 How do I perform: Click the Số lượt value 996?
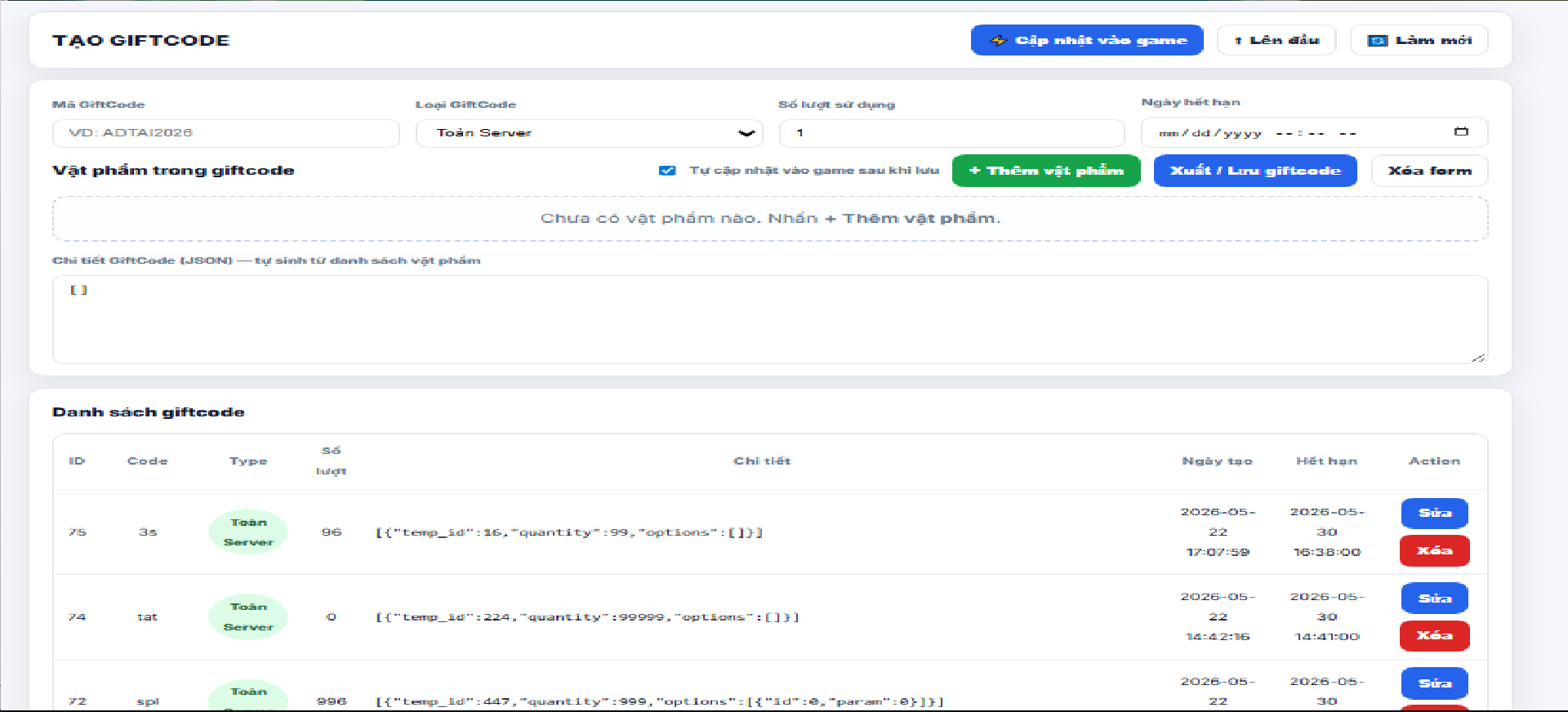[x=332, y=701]
